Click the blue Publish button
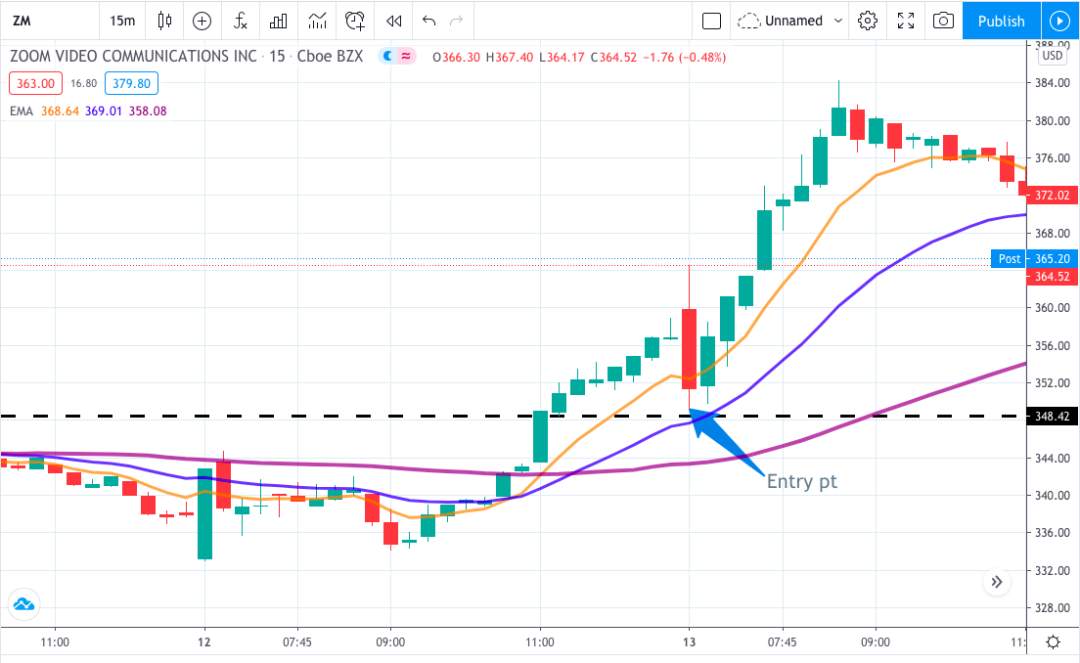Image resolution: width=1080 pixels, height=663 pixels. tap(1001, 21)
